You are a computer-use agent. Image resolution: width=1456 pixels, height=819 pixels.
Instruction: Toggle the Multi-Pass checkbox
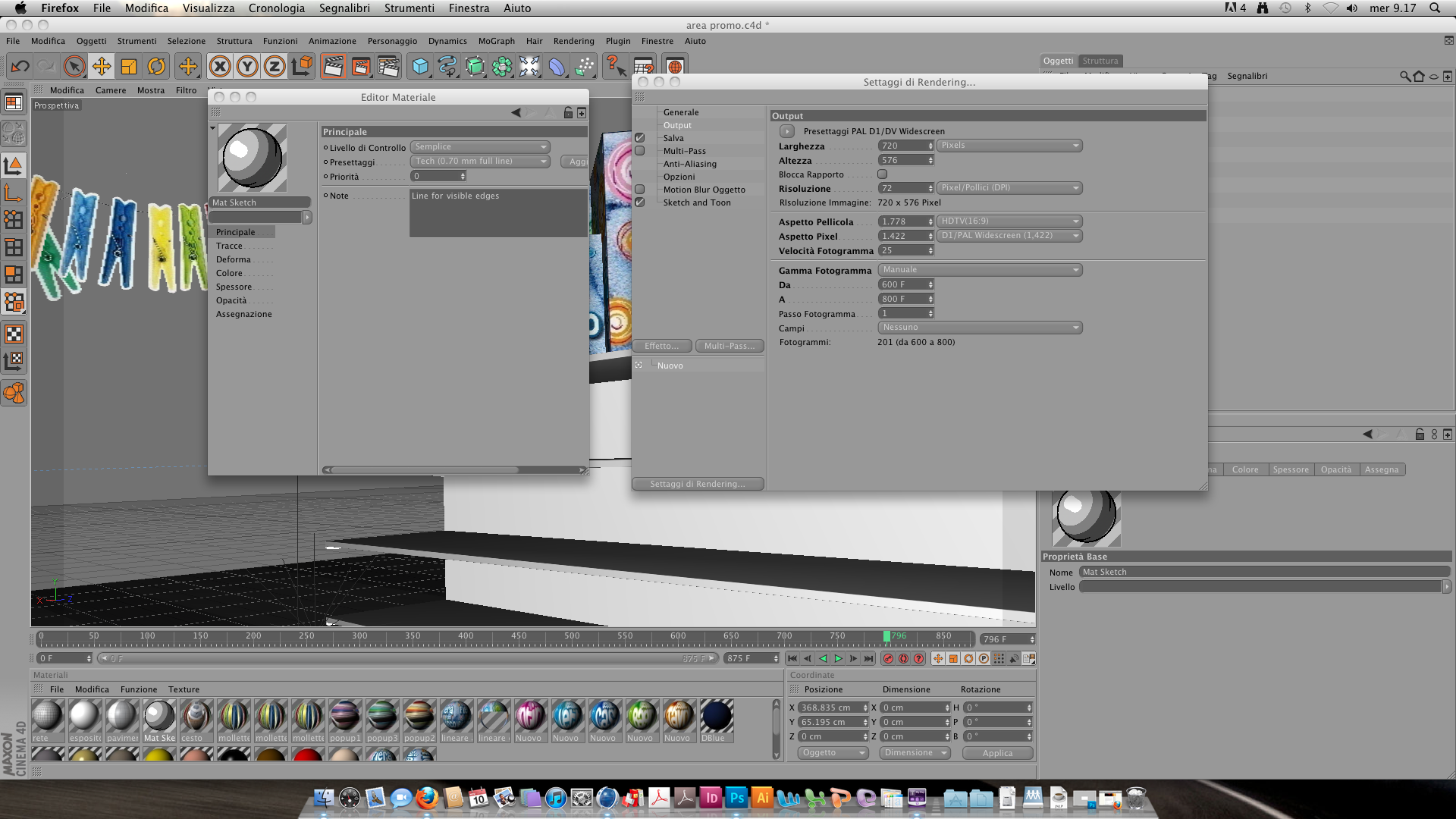pos(639,151)
